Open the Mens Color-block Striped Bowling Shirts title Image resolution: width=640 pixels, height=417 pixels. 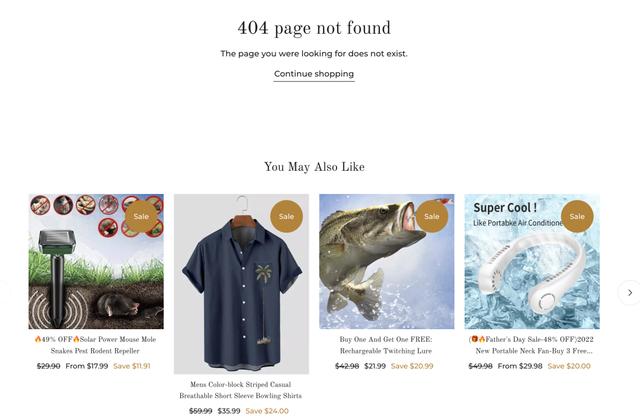click(241, 390)
